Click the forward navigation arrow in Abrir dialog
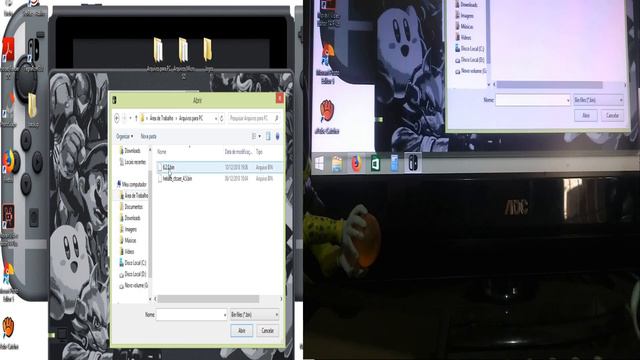Image resolution: width=640 pixels, height=360 pixels. click(125, 118)
